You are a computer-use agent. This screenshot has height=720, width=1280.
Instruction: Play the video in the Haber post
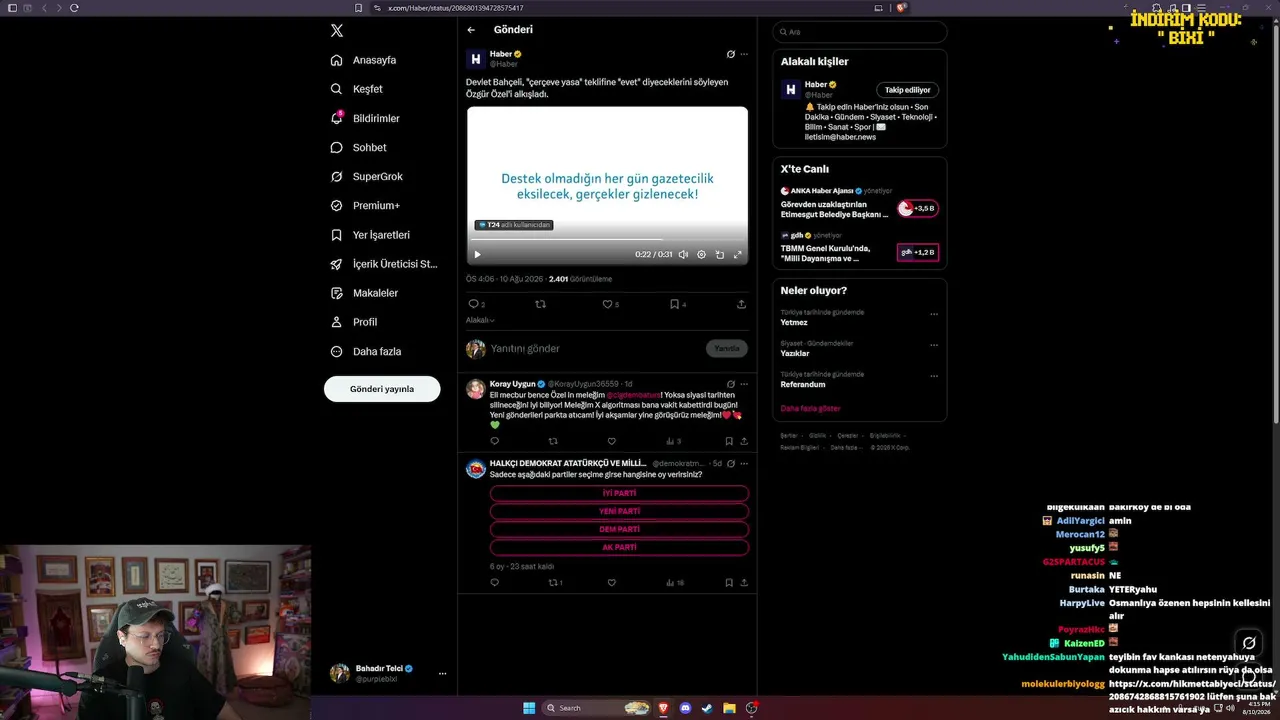click(477, 255)
